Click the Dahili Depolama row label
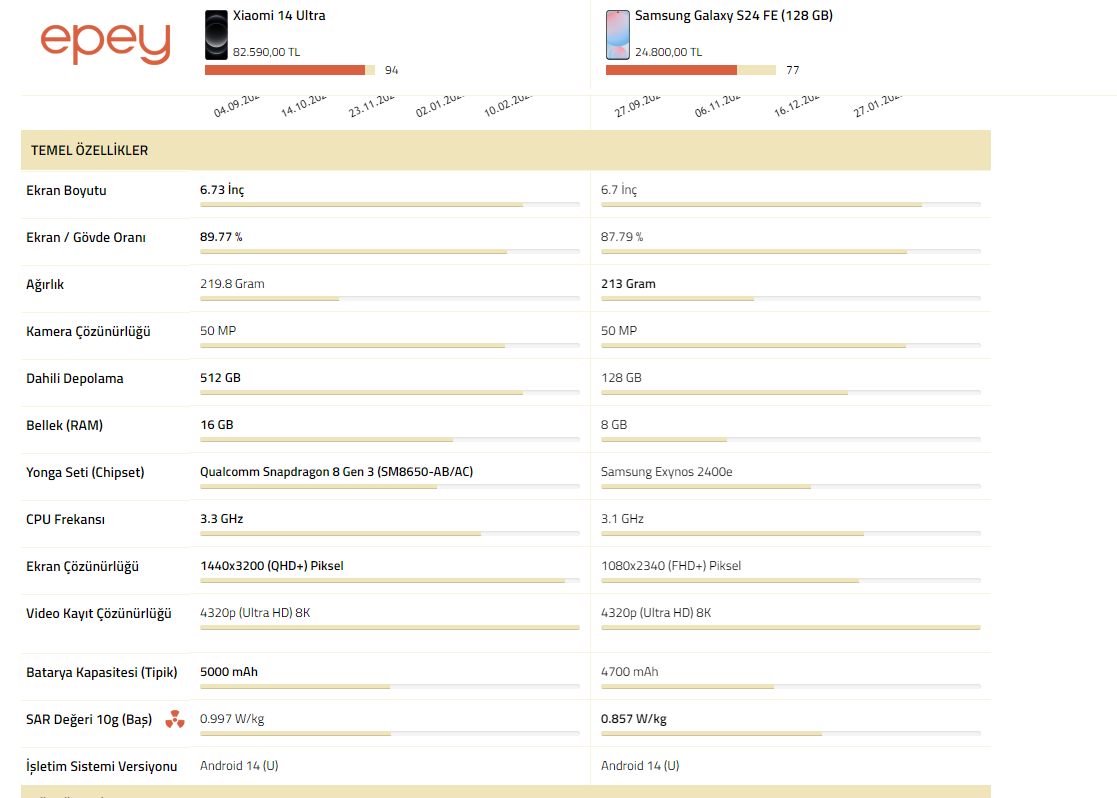The width and height of the screenshot is (1117, 798). tap(75, 378)
